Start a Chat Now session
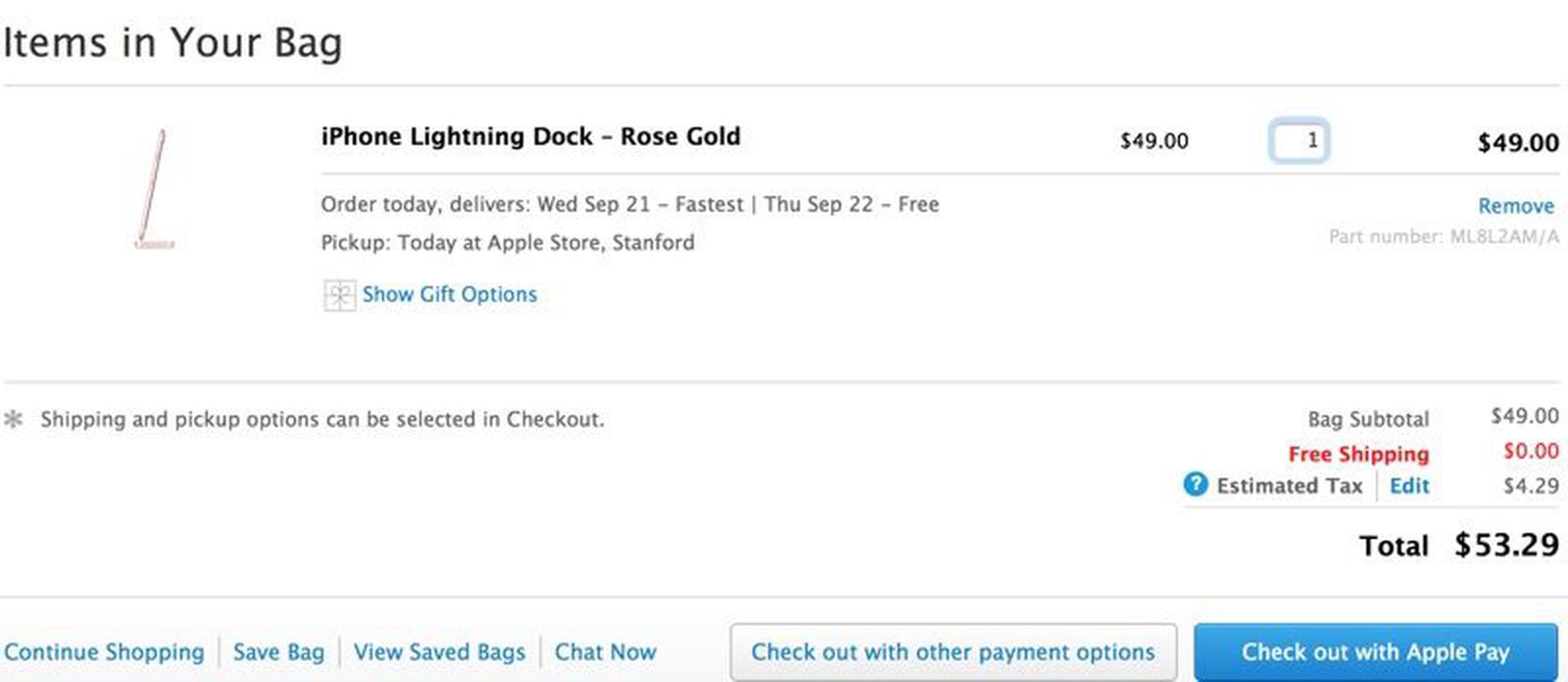This screenshot has height=682, width=1568. (605, 652)
